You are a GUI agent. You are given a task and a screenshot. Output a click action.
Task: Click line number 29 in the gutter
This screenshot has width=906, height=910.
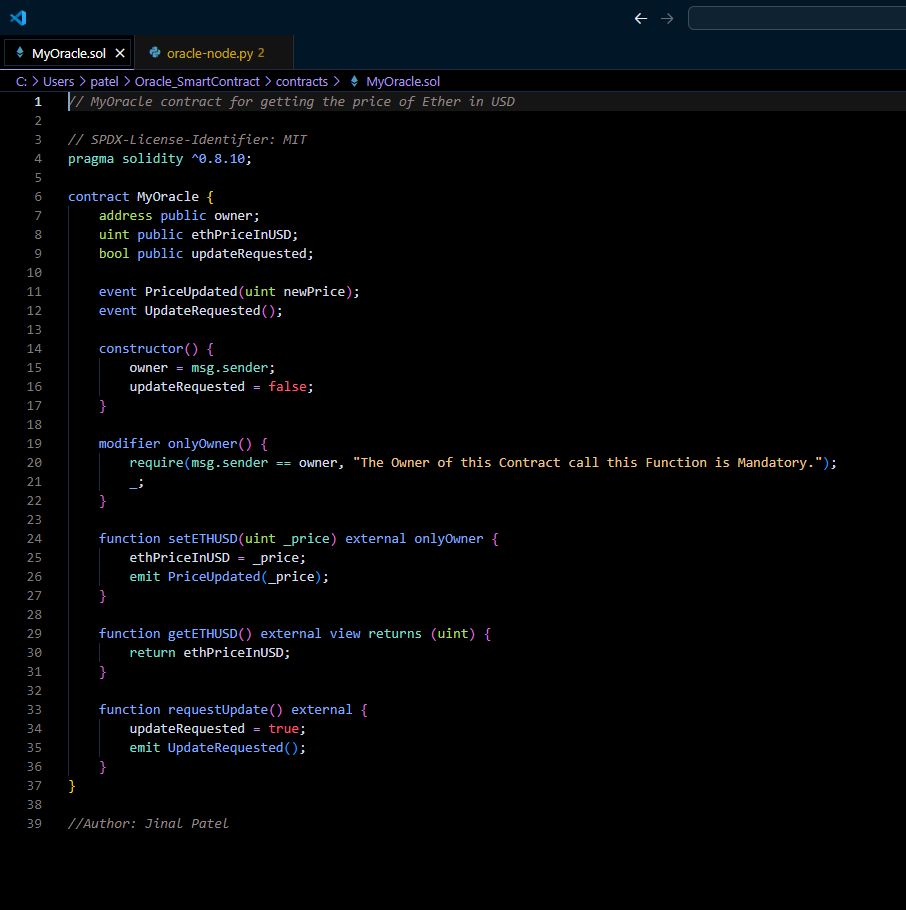[x=34, y=634]
